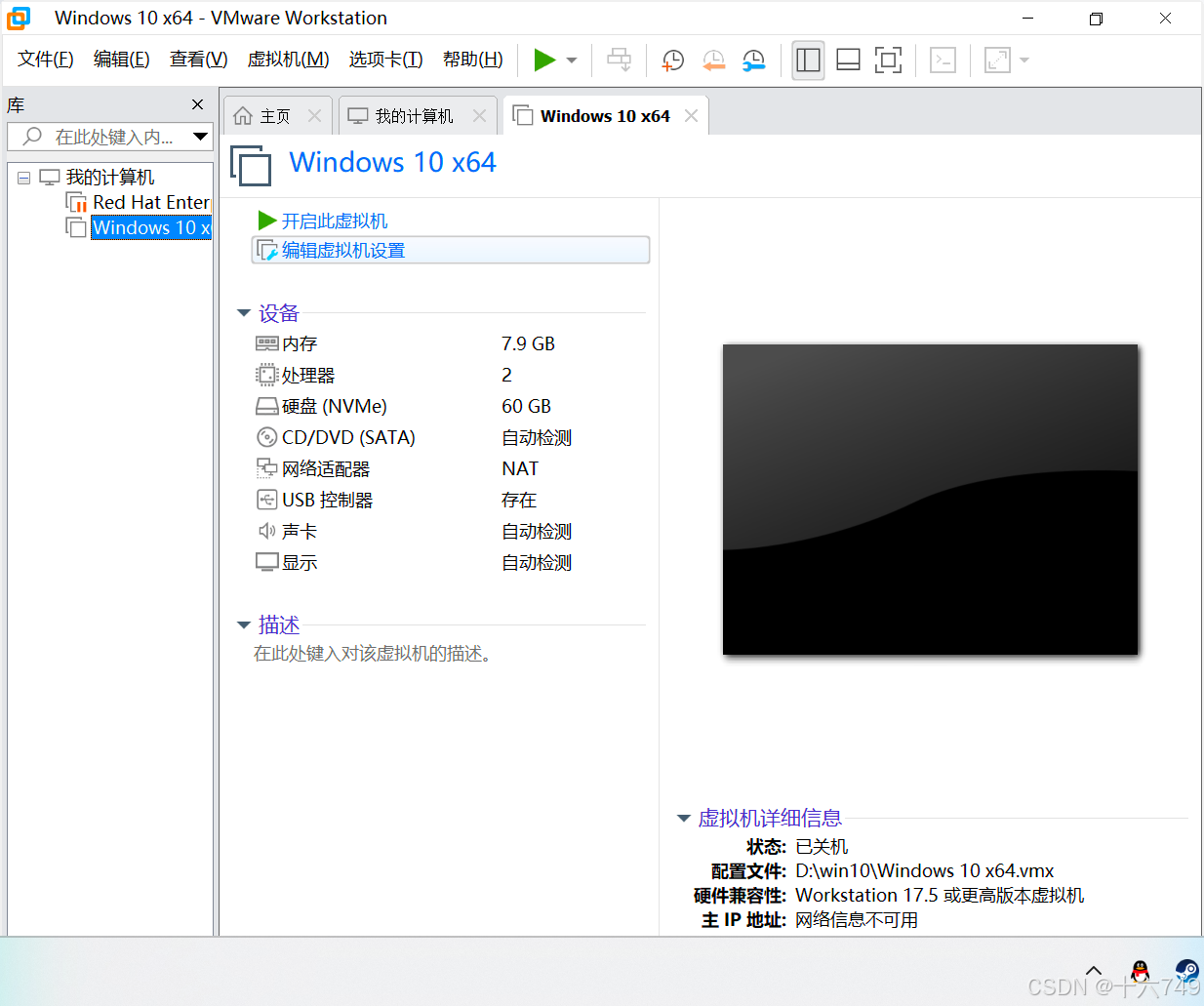Click the Workstation 17.5 compatibility text
This screenshot has width=1204, height=1006.
click(940, 895)
